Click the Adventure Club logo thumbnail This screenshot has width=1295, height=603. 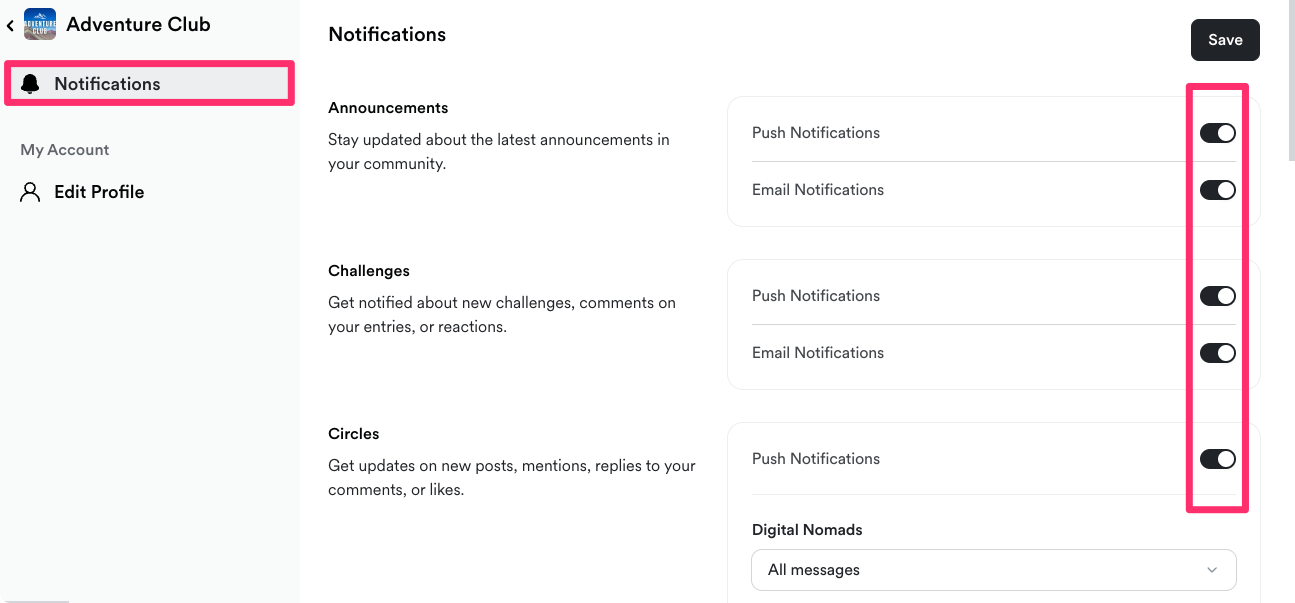40,24
